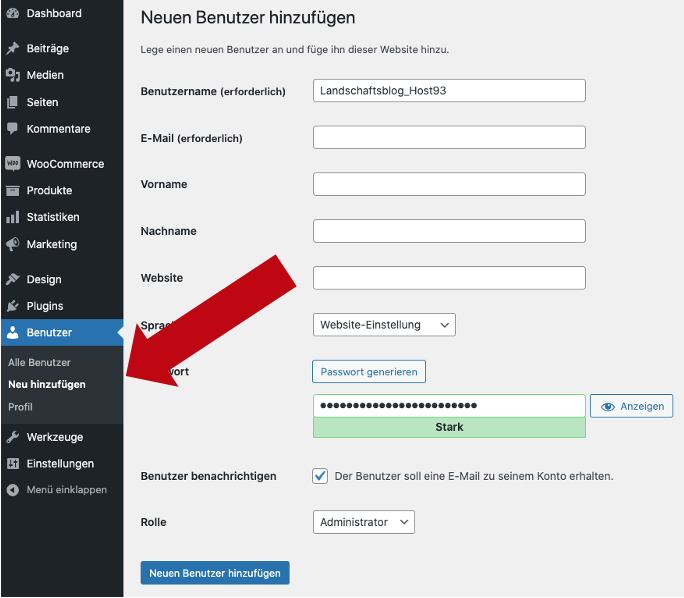Viewport: 684px width, 598px height.
Task: Focus the Nachname input field
Action: 449,231
